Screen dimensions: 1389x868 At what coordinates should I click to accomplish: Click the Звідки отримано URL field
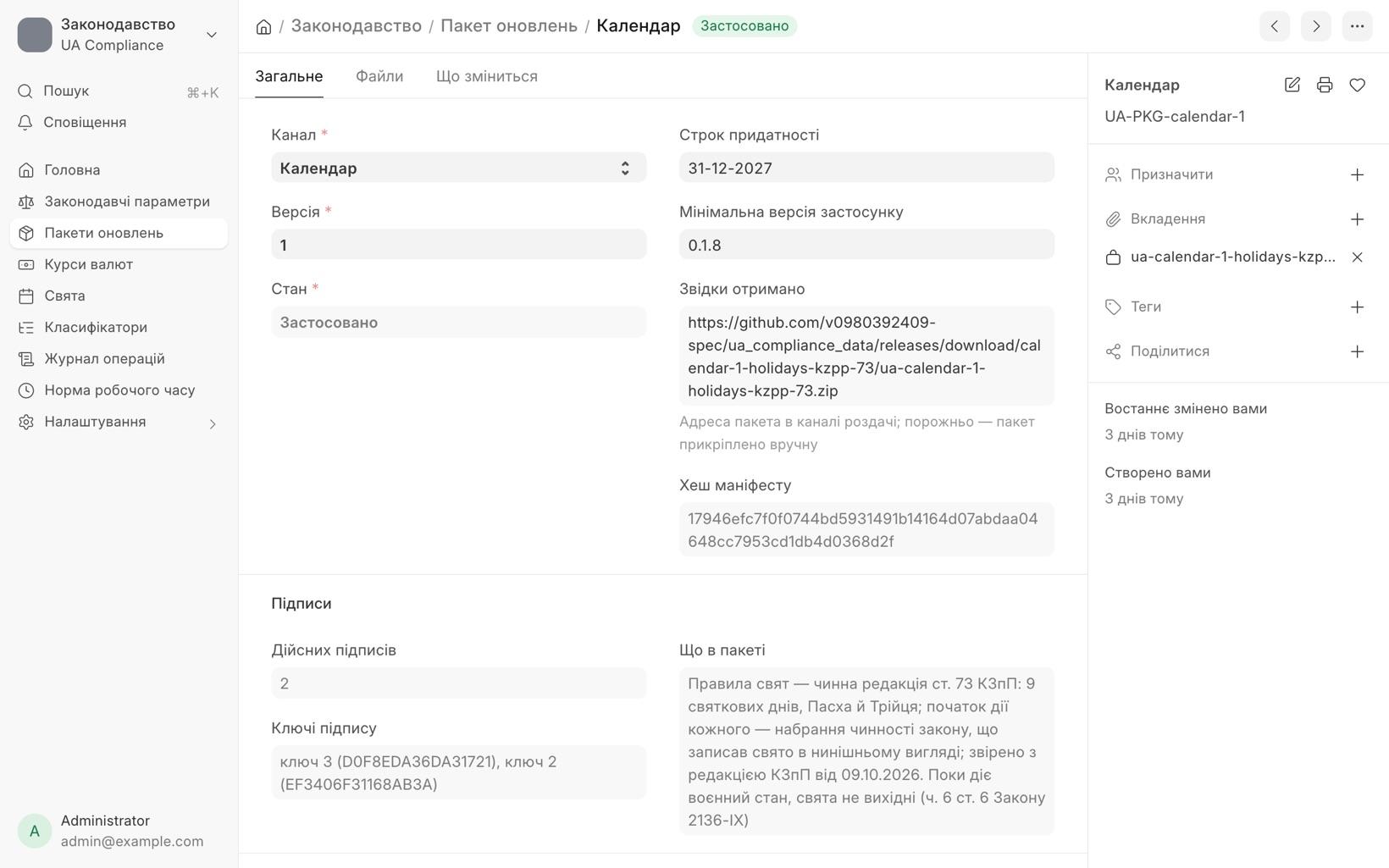click(866, 357)
